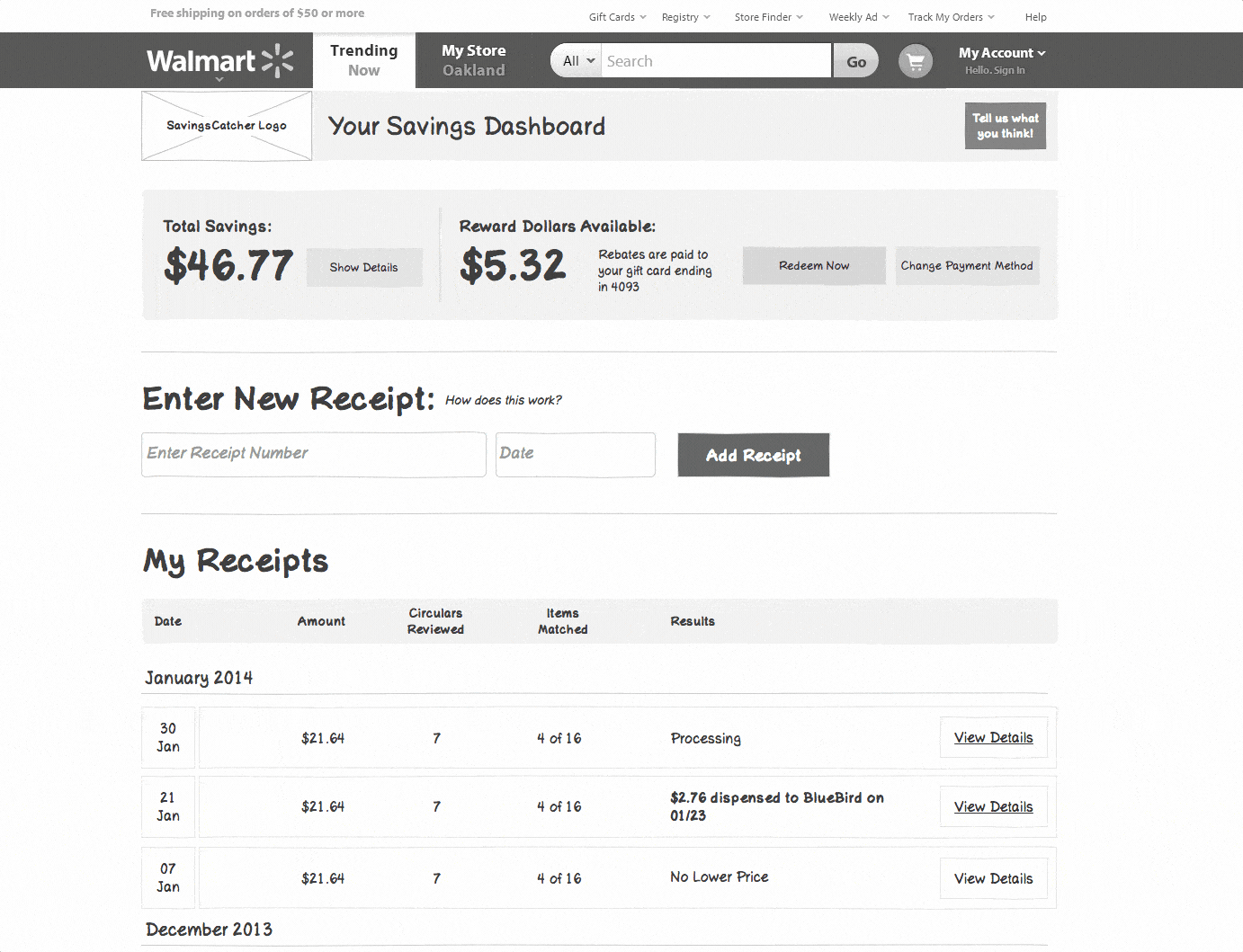Click the 21 Jan date cell
Viewport: 1243px width, 952px height.
168,806
